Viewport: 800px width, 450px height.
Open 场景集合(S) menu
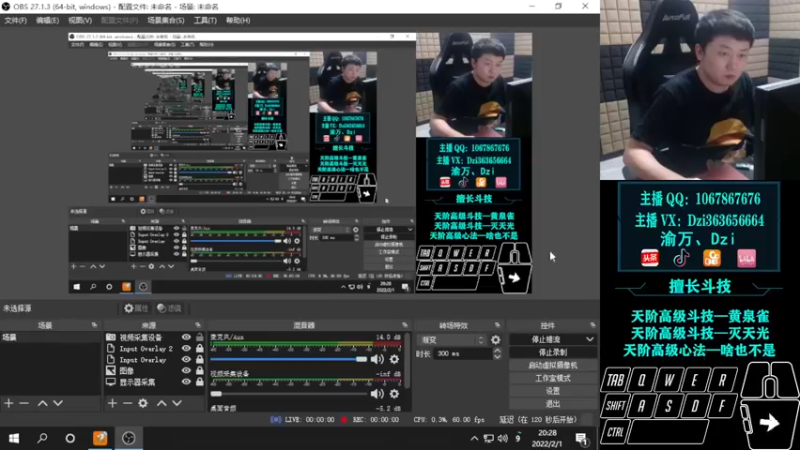coord(165,20)
